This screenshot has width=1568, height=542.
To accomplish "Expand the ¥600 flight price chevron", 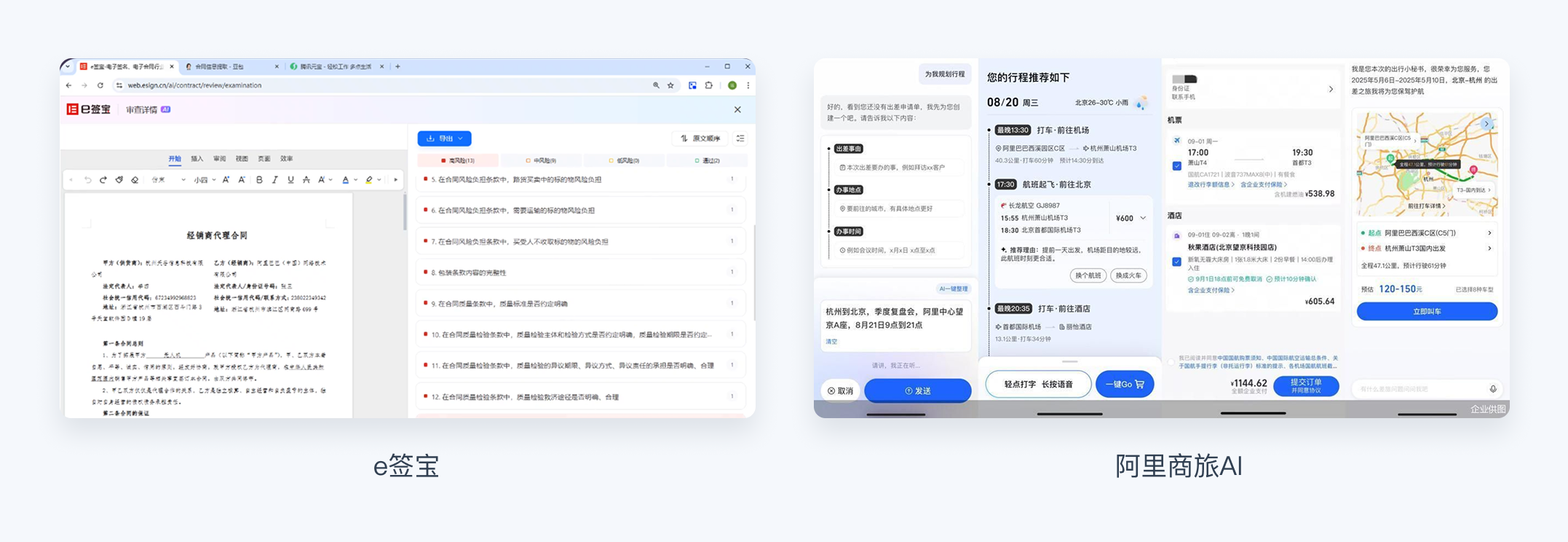I will pyautogui.click(x=1143, y=218).
